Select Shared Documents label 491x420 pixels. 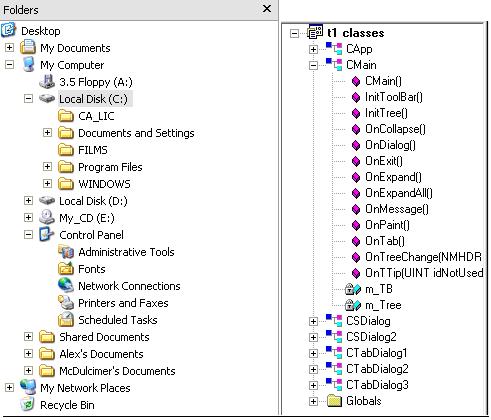pos(104,337)
